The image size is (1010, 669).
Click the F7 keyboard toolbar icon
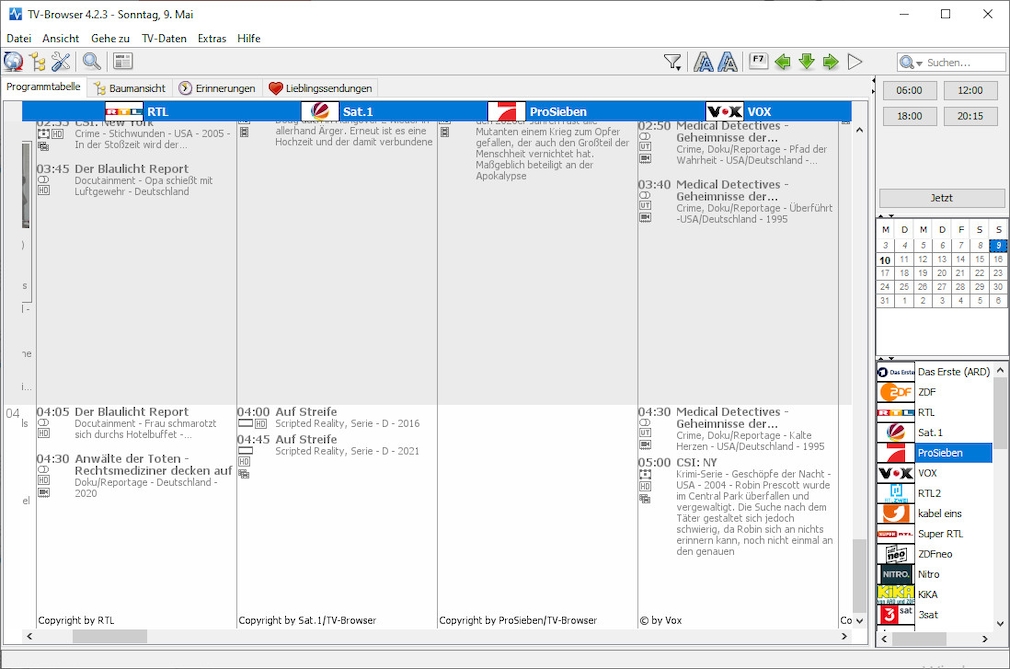tap(758, 62)
